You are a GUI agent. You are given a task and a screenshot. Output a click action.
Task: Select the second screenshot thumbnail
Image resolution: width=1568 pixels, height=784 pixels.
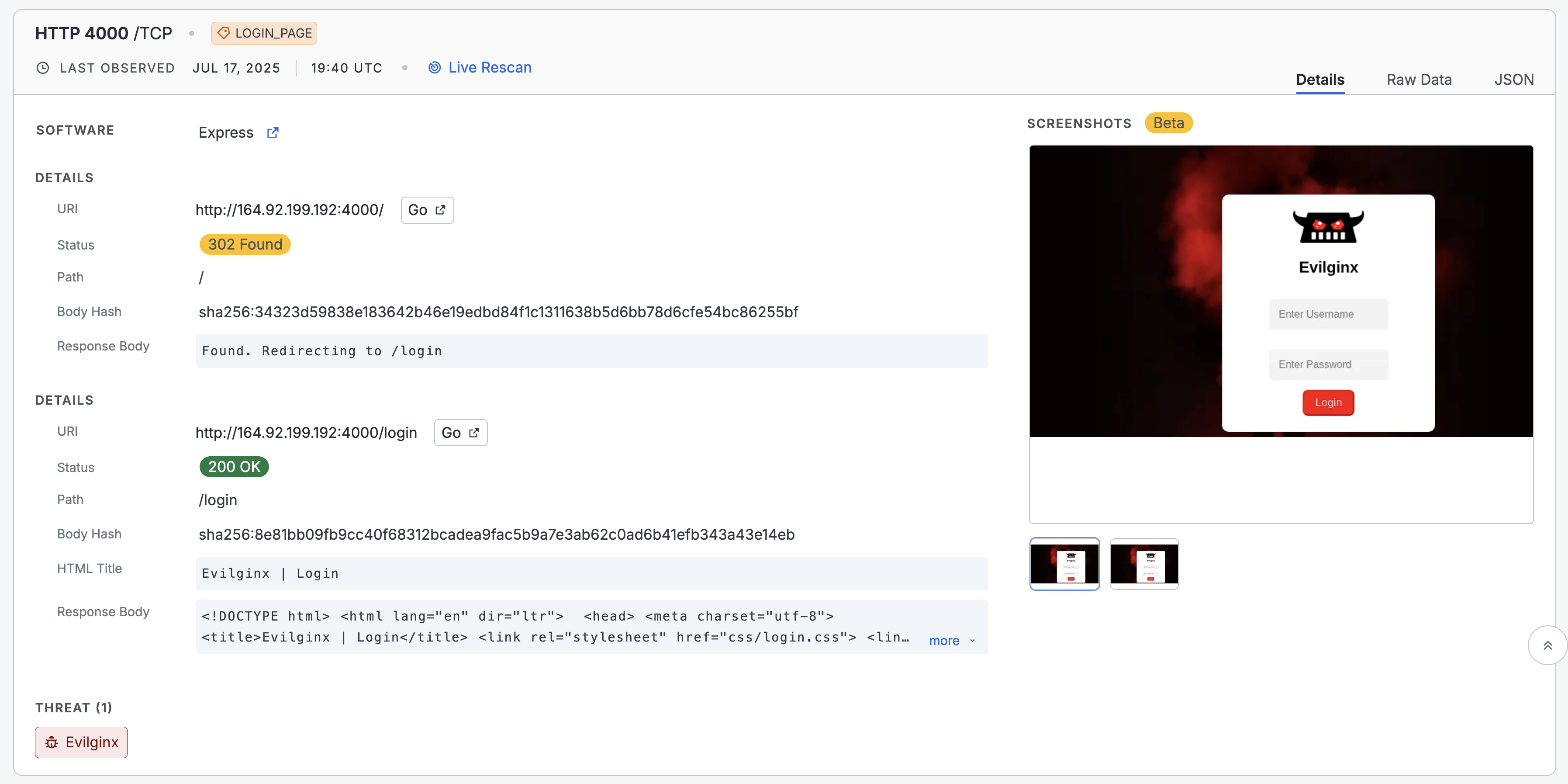[1144, 563]
